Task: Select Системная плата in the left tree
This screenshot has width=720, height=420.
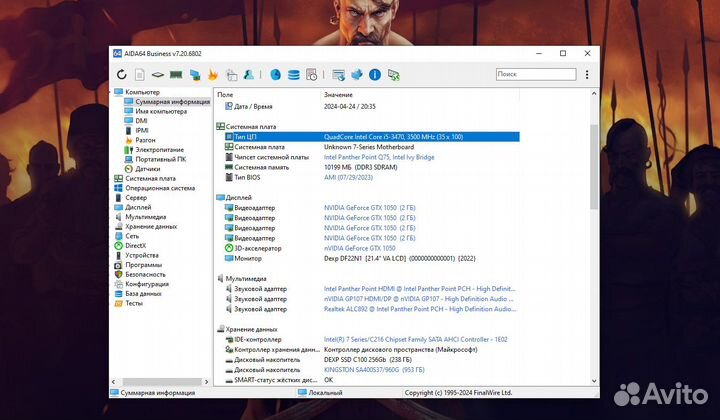Action: 150,179
